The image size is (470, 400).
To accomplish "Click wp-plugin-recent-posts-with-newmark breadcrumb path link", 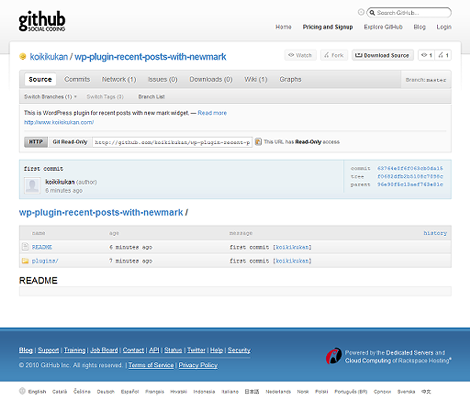I will pos(101,212).
